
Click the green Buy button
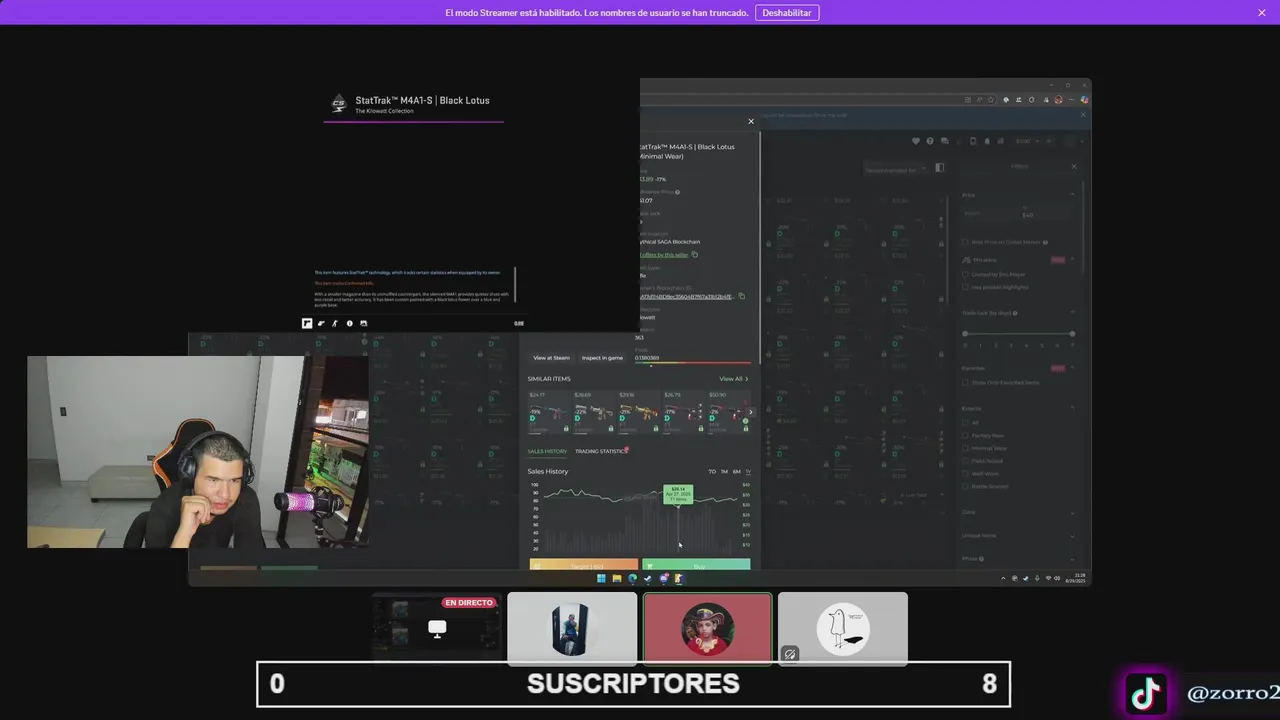point(696,565)
